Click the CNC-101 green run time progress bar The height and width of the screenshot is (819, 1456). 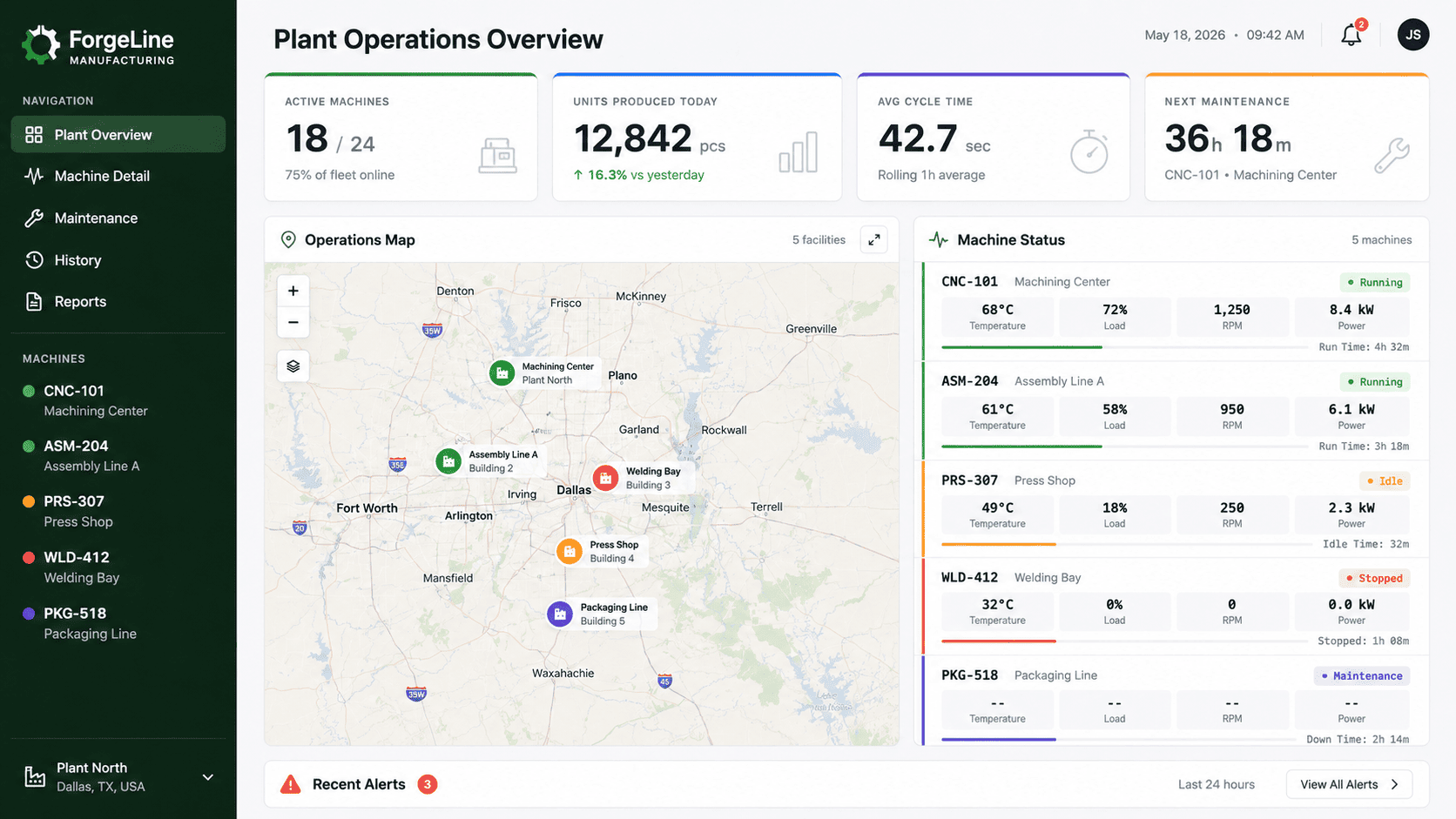tap(1021, 347)
